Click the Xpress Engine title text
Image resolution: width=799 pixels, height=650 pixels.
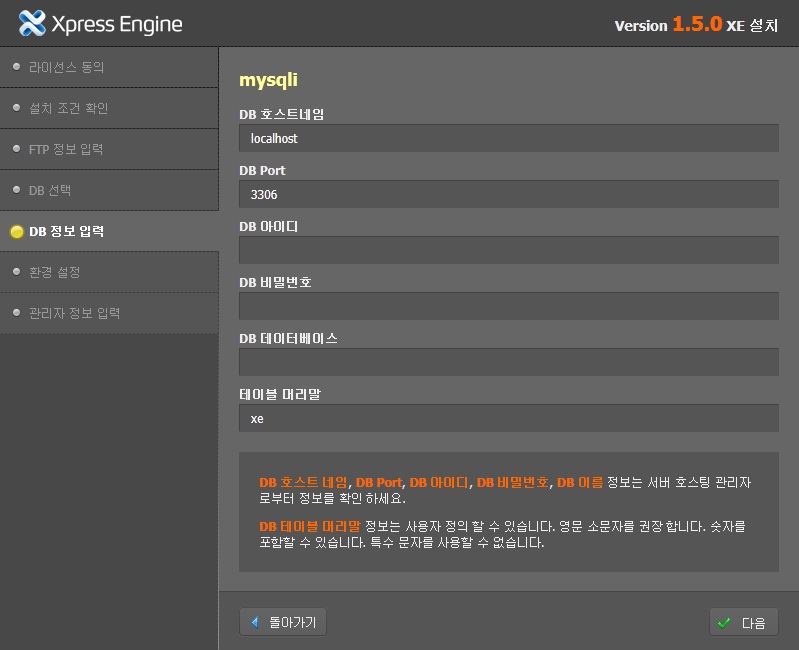[x=117, y=24]
